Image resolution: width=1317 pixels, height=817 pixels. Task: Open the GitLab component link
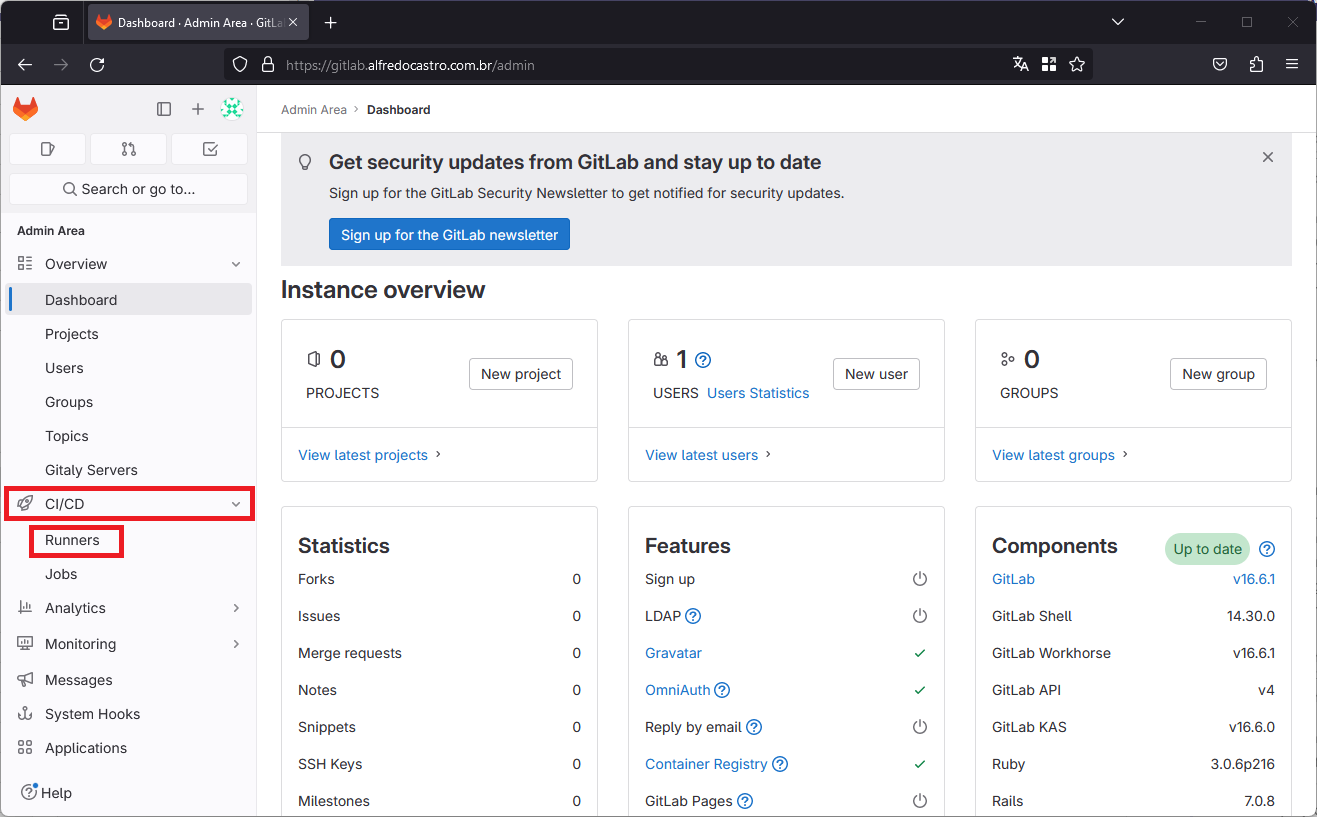click(1013, 579)
